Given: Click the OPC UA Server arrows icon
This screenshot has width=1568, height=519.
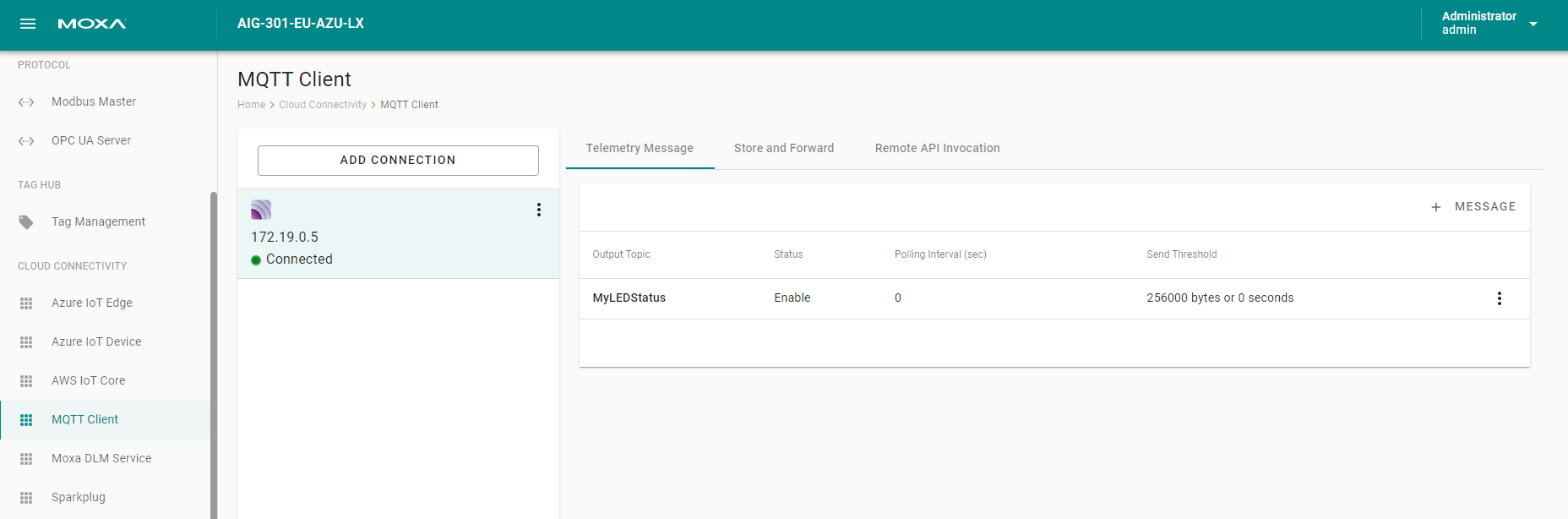Looking at the screenshot, I should tap(26, 141).
